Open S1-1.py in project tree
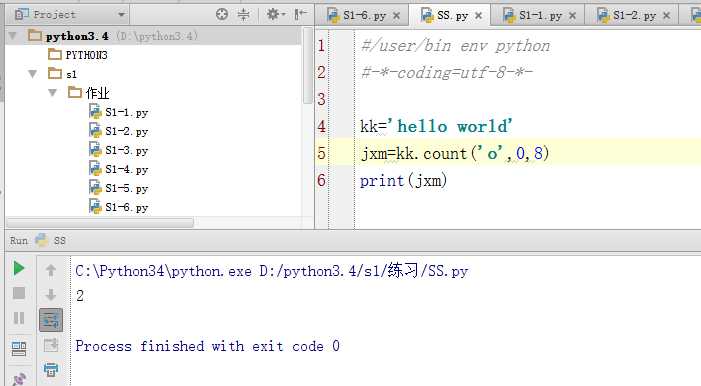Screen dimensions: 701x386 (118, 112)
